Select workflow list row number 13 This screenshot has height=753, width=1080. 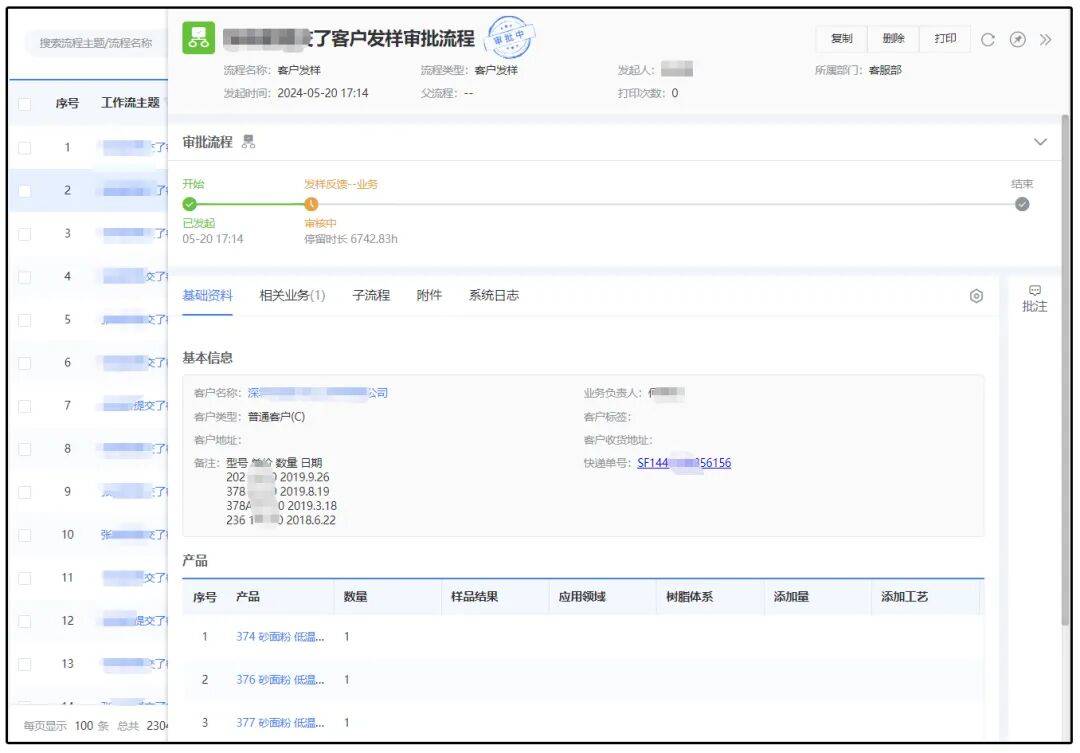point(88,664)
